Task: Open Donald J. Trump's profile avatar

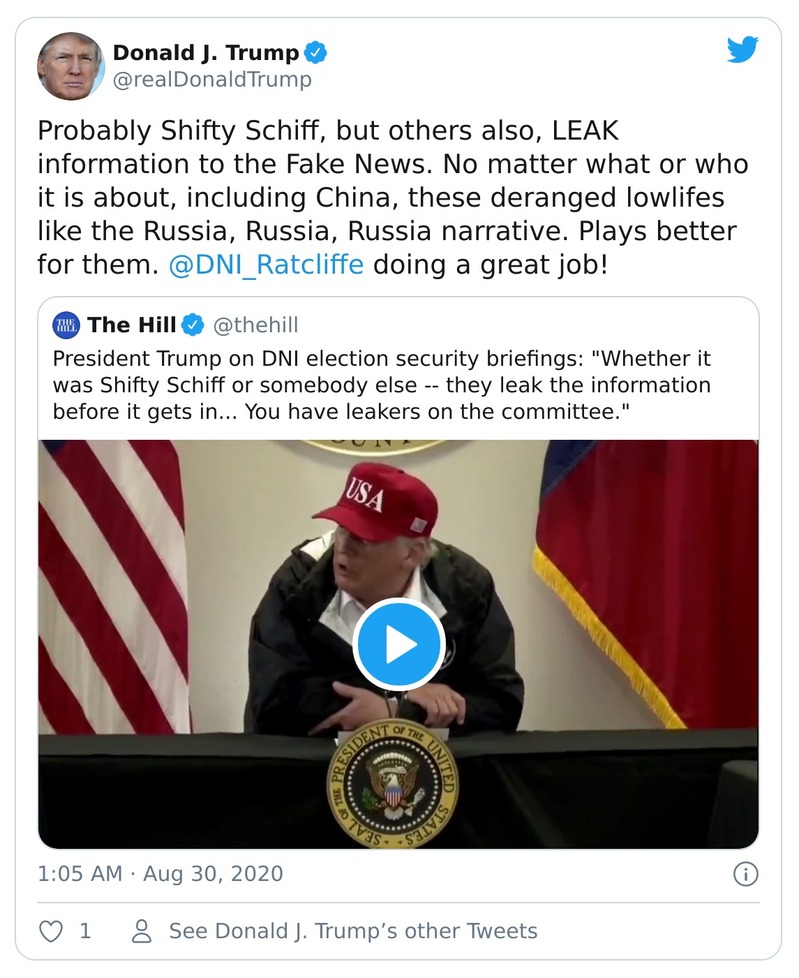Action: tap(70, 65)
